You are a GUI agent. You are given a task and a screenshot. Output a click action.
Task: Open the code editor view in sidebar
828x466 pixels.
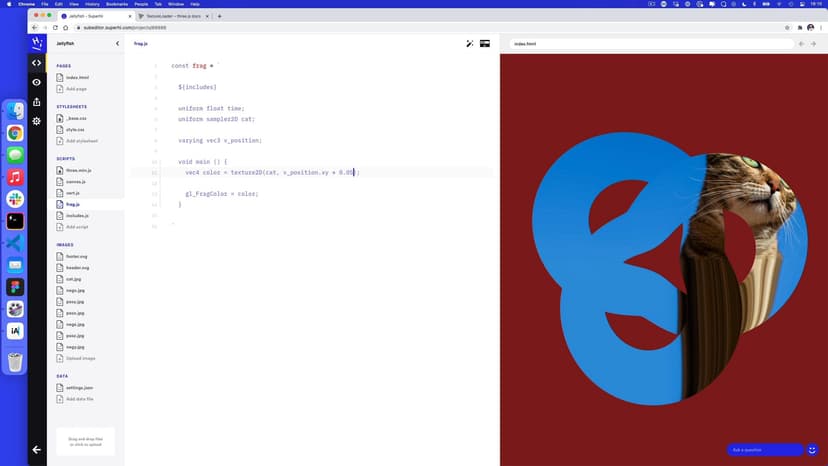(37, 63)
